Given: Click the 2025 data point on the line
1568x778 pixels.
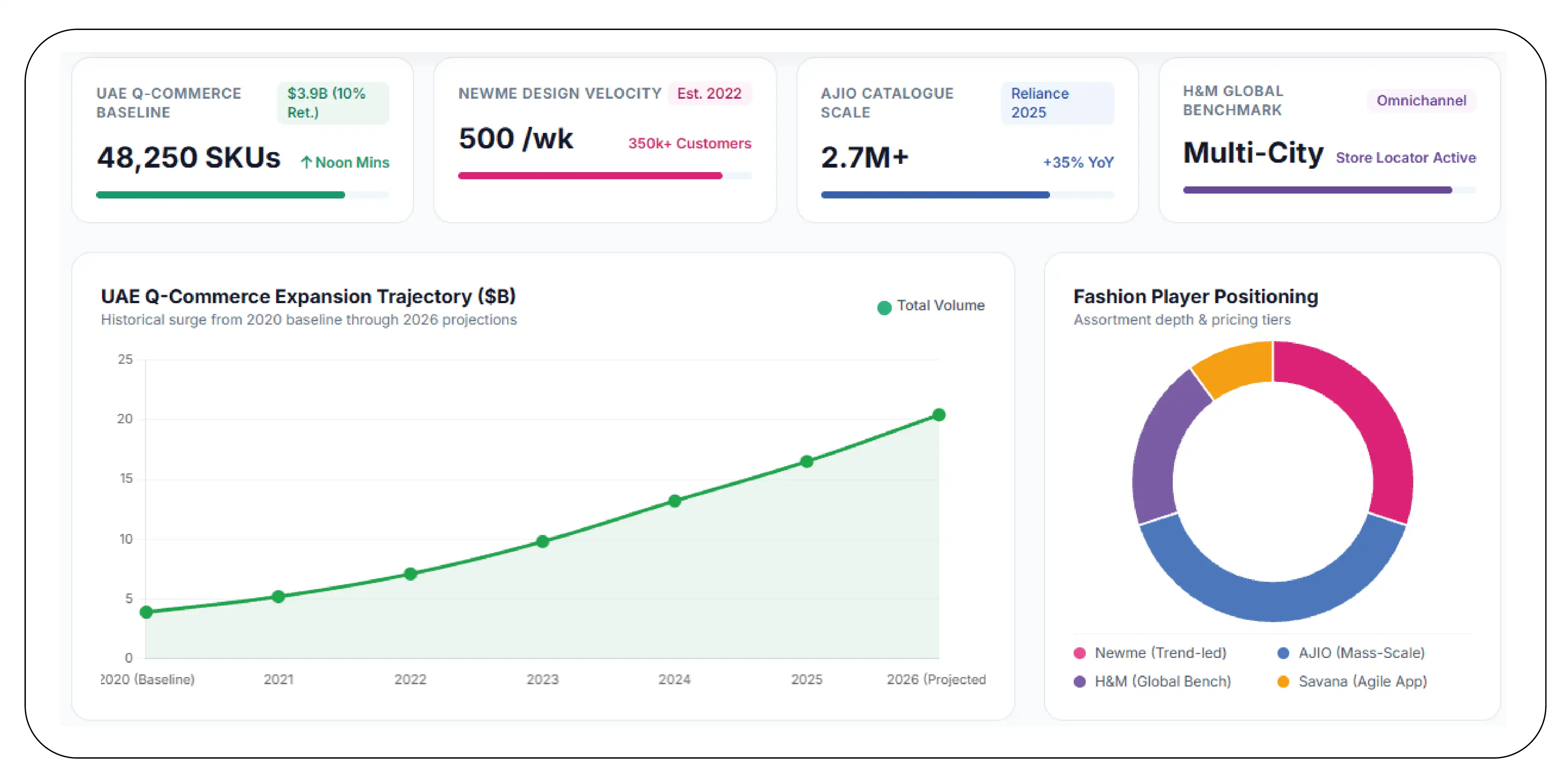Looking at the screenshot, I should pyautogui.click(x=807, y=461).
